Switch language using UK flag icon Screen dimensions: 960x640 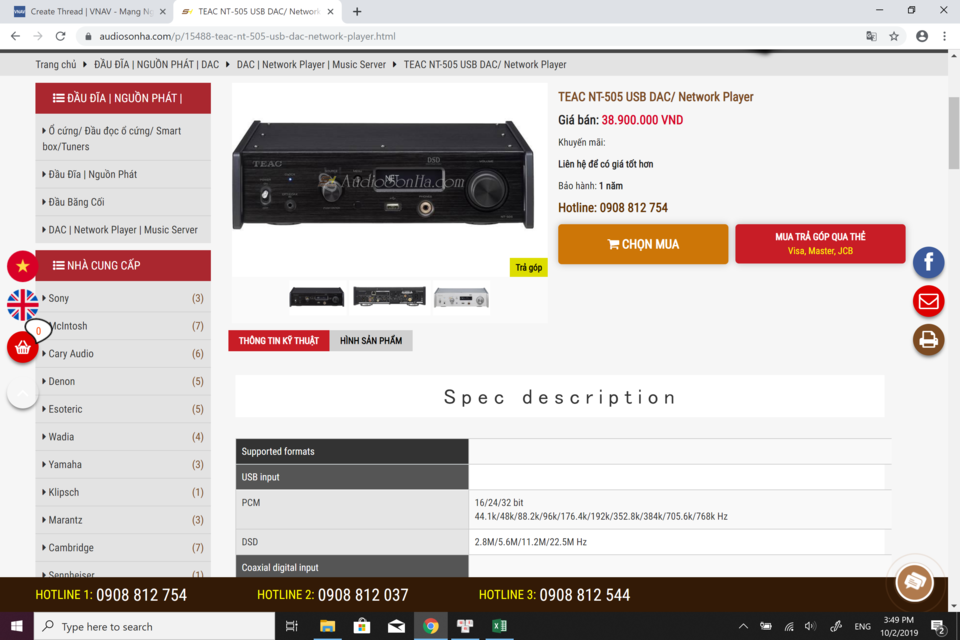tap(23, 304)
